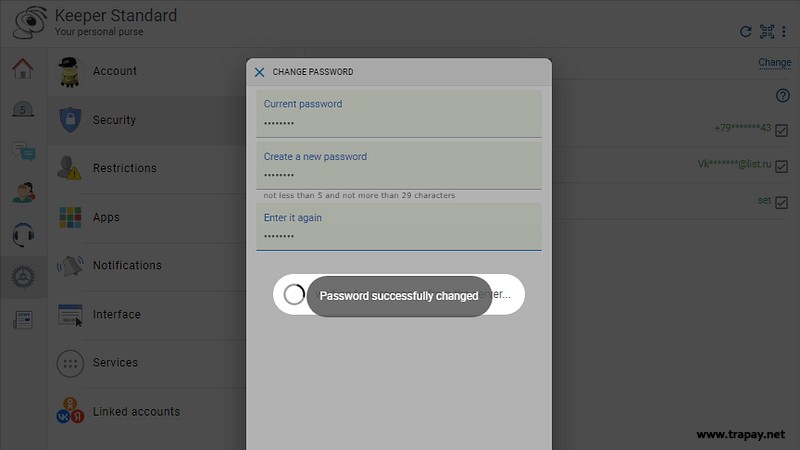This screenshot has height=450, width=800.
Task: Open the QR code scanner icon
Action: point(767,32)
